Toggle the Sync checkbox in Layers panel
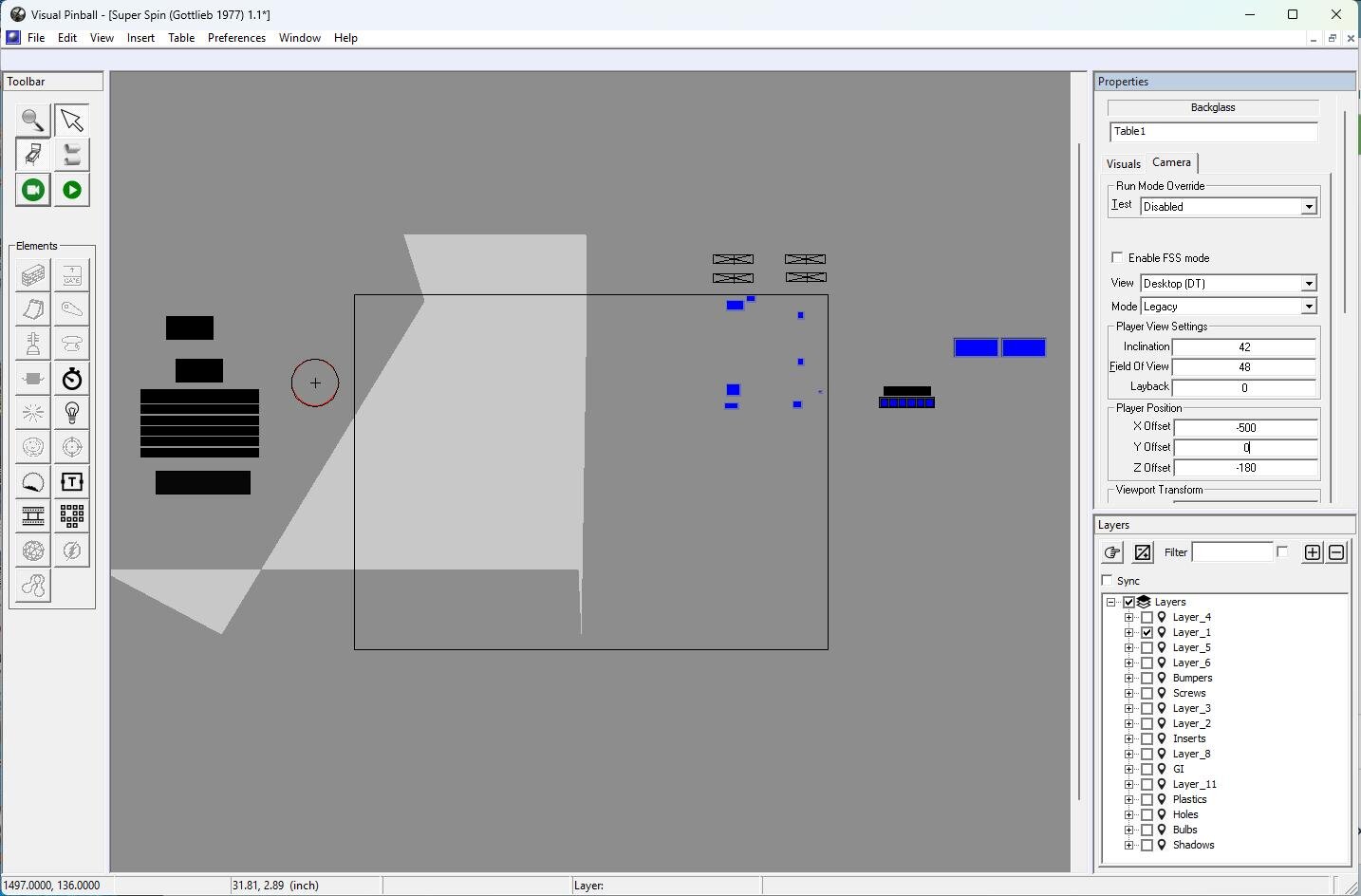Viewport: 1361px width, 896px height. (1107, 580)
